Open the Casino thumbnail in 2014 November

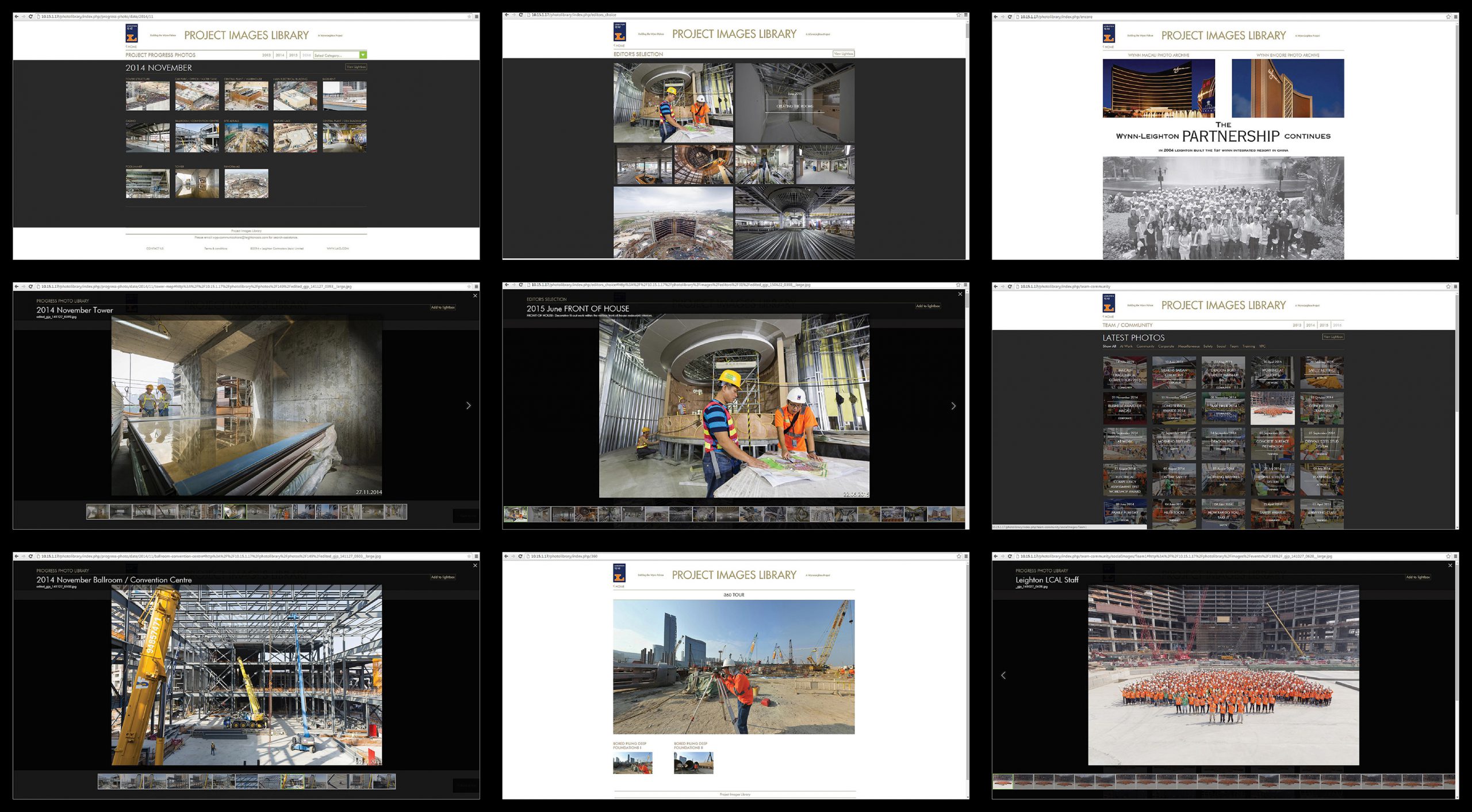(x=148, y=138)
